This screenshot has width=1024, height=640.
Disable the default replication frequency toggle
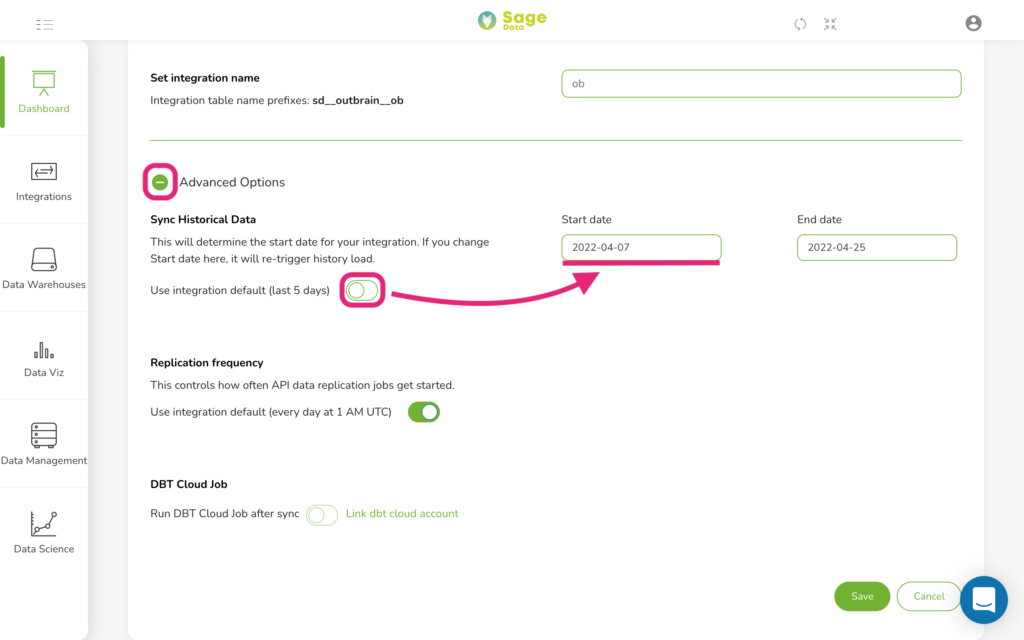click(x=424, y=412)
